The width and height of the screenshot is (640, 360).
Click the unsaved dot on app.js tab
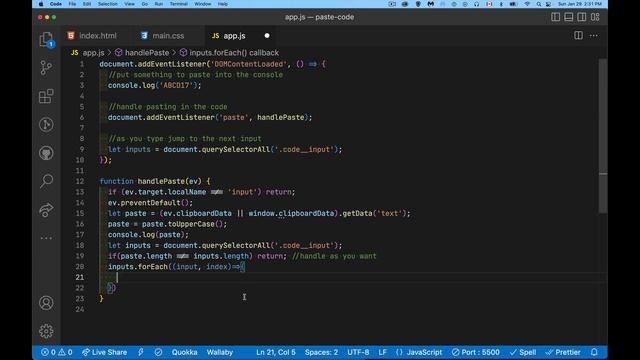(267, 36)
